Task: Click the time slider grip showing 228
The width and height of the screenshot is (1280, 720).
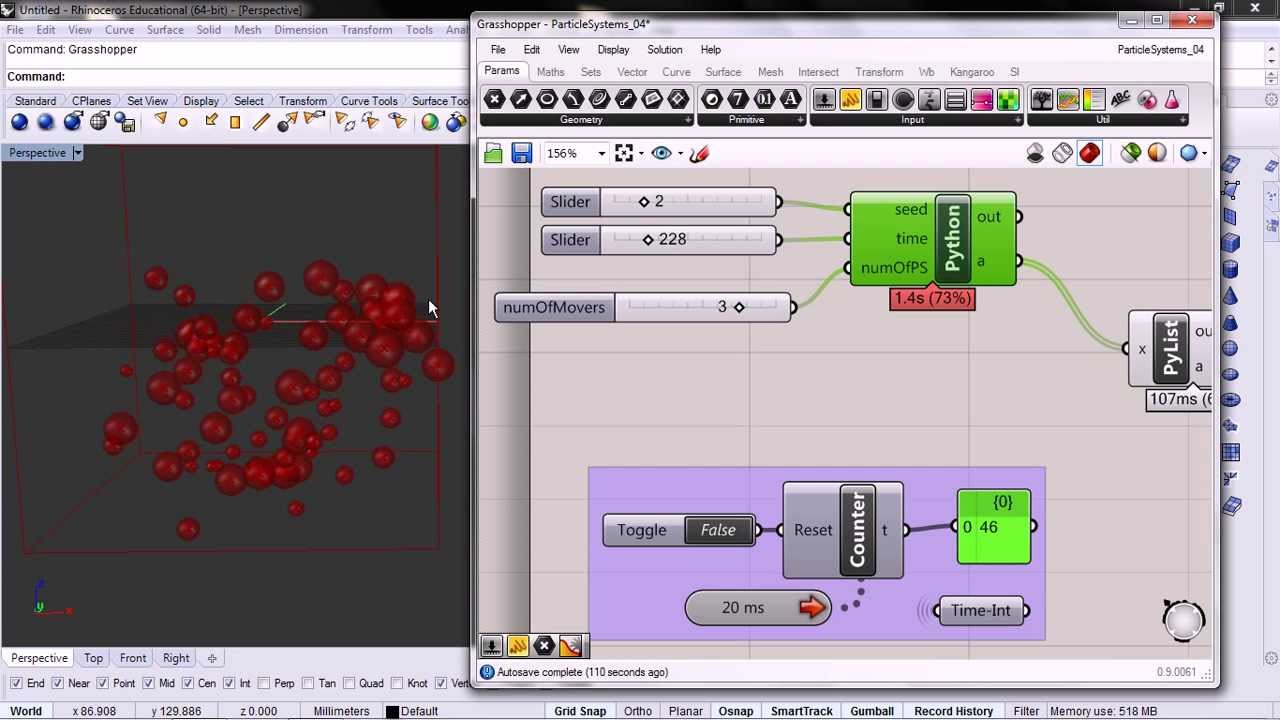Action: [x=648, y=240]
